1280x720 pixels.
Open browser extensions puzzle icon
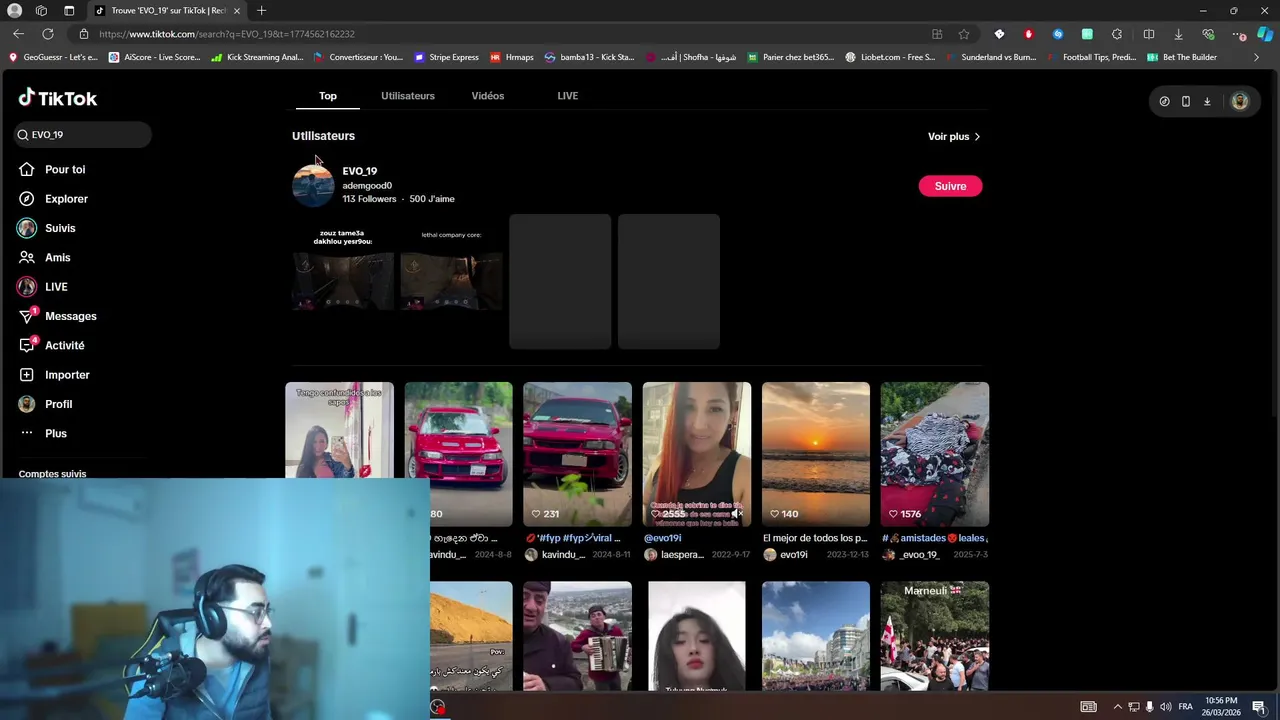click(x=1117, y=34)
